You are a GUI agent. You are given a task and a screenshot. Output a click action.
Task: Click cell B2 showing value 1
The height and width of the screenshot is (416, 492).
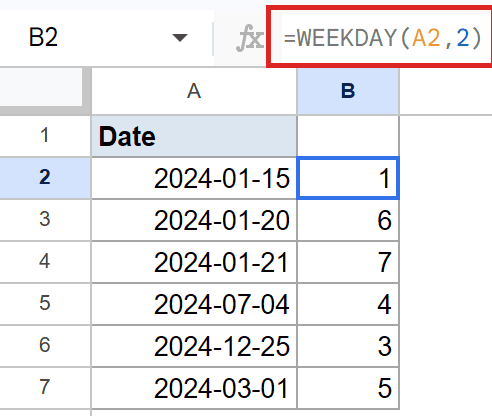click(348, 178)
